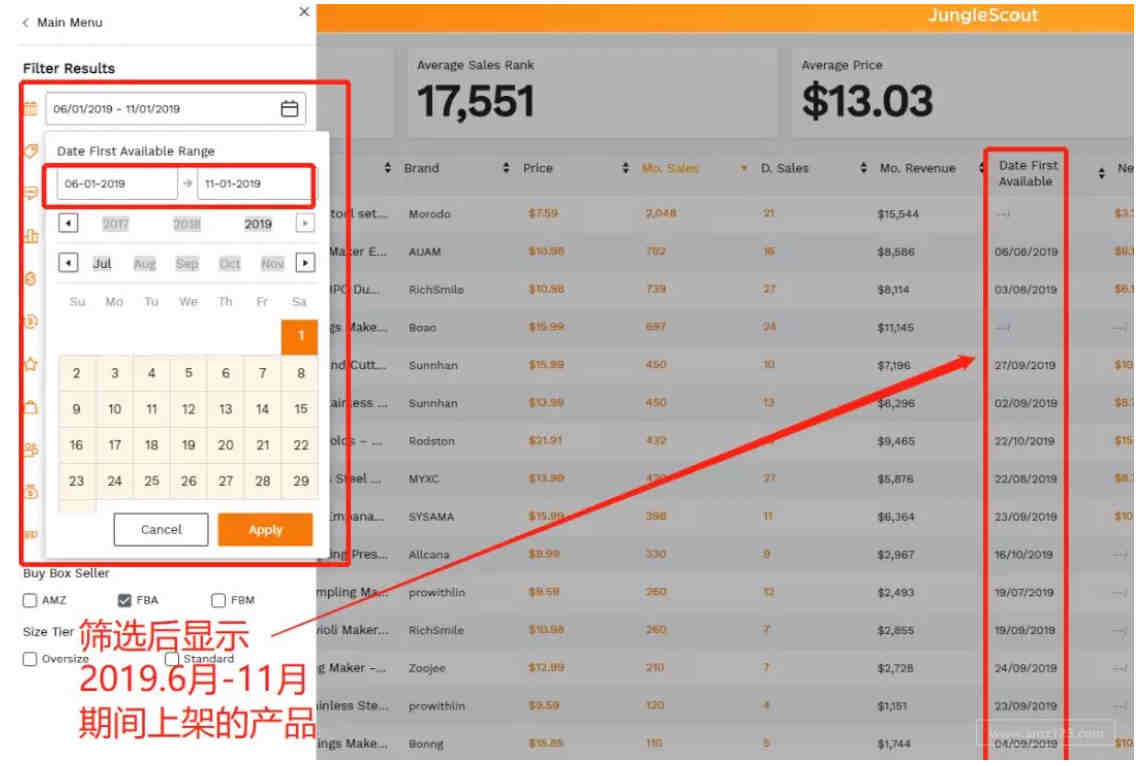Switch the calendar month to Oct

[230, 263]
